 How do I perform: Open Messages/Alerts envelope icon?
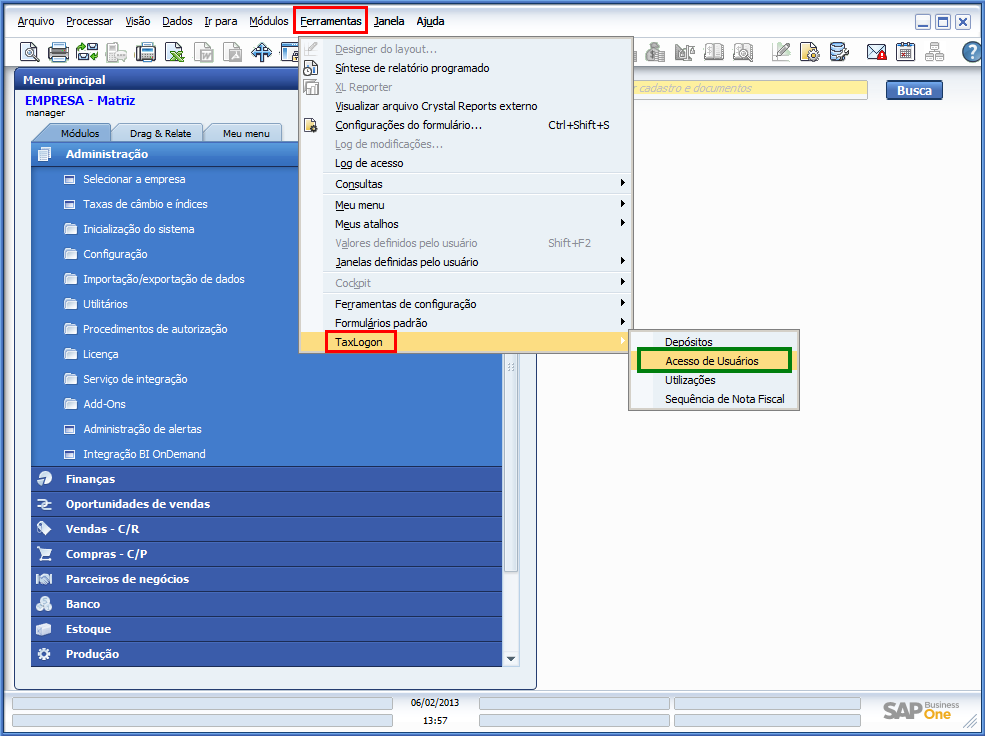tap(876, 52)
